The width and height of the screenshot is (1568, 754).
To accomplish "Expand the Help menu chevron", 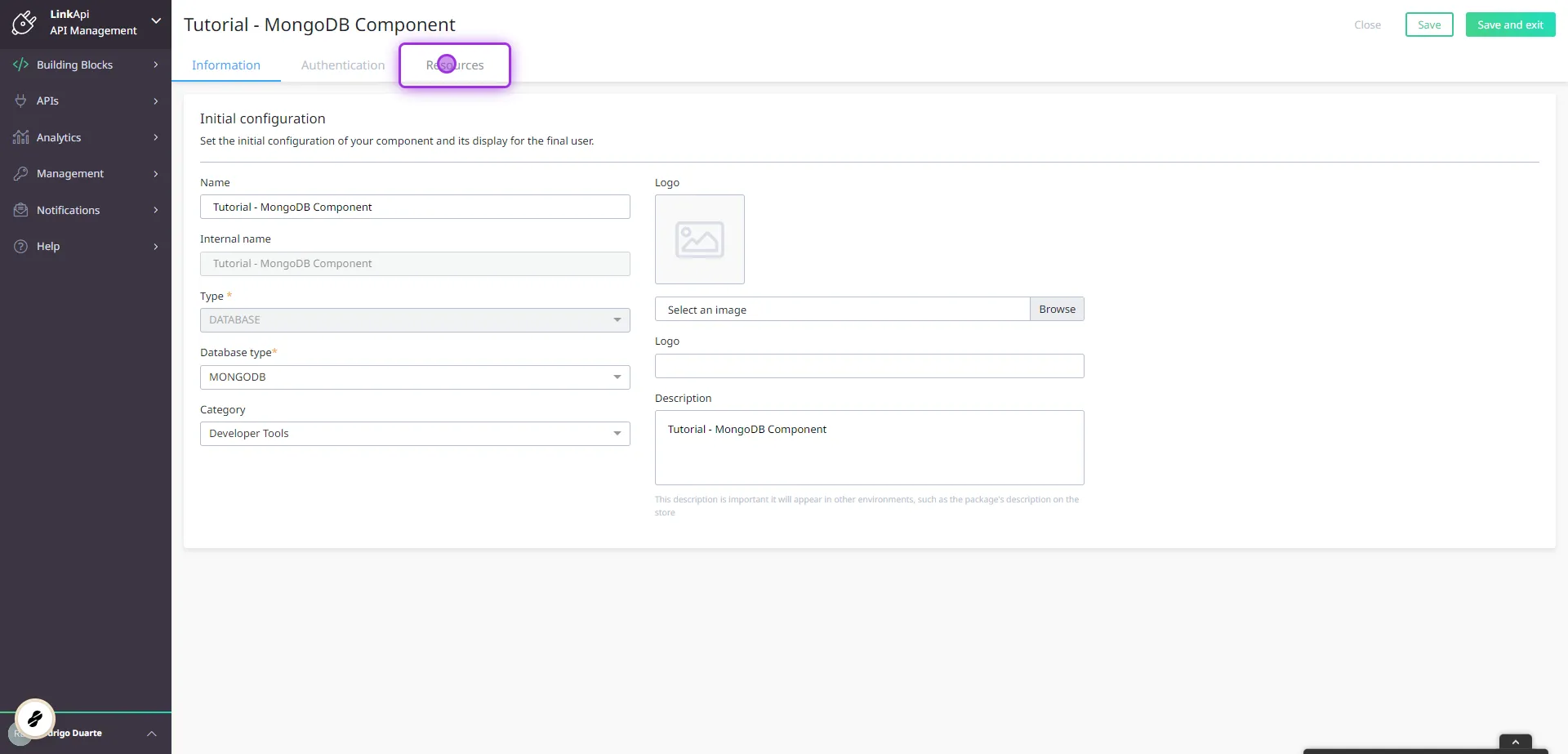I will coord(156,247).
